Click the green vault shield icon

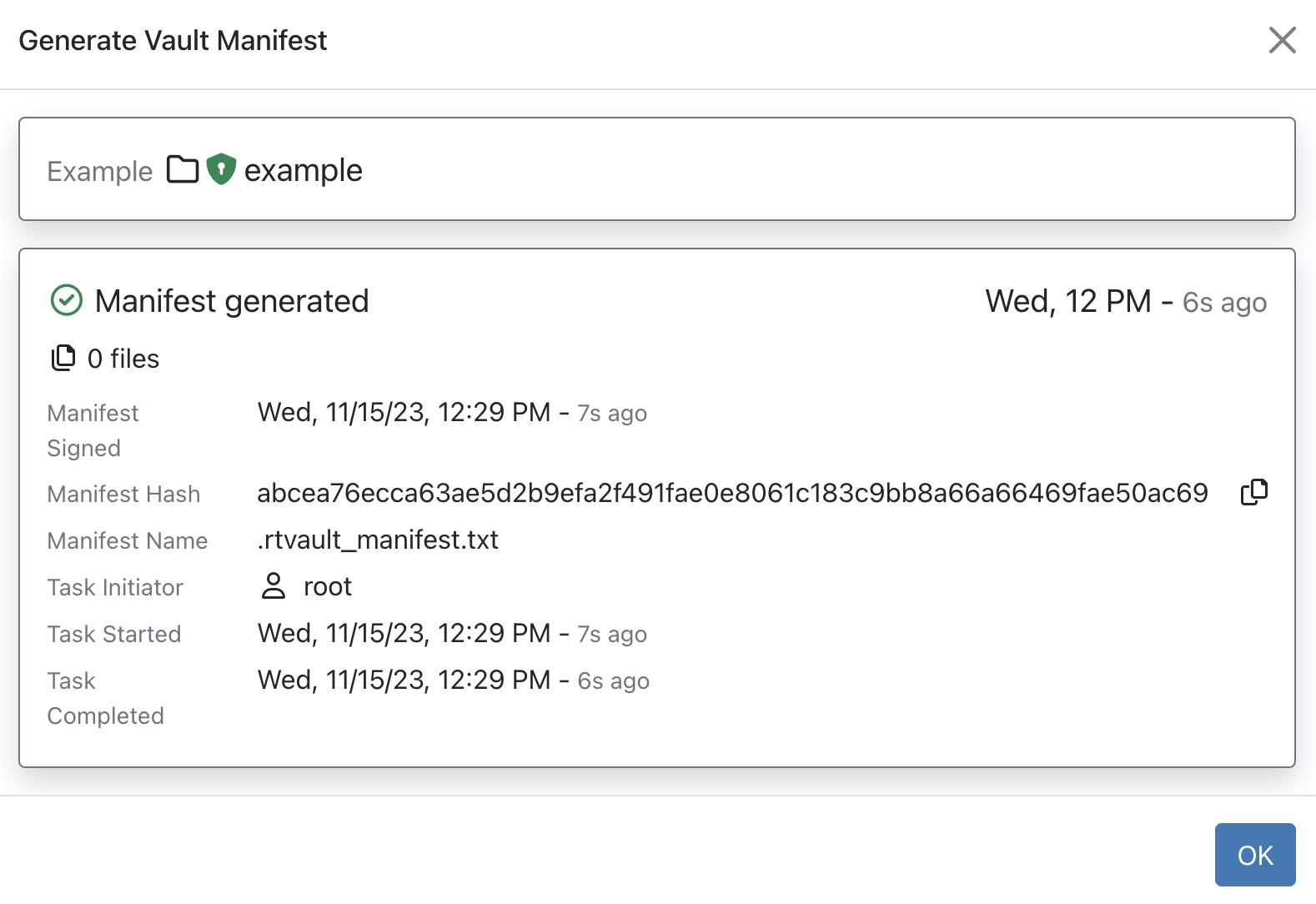[221, 169]
